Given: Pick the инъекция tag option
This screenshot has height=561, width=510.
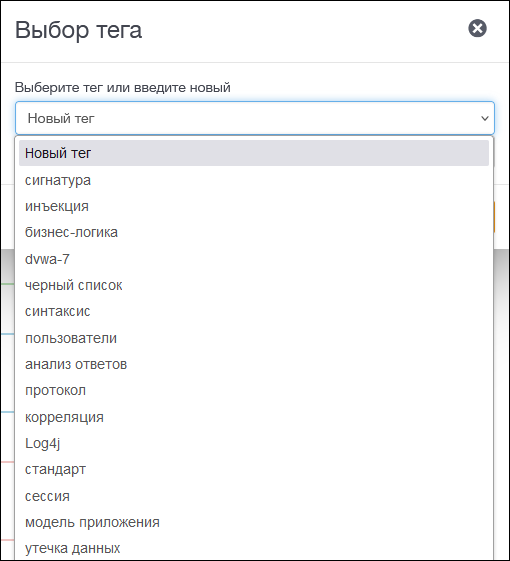Looking at the screenshot, I should pos(254,206).
